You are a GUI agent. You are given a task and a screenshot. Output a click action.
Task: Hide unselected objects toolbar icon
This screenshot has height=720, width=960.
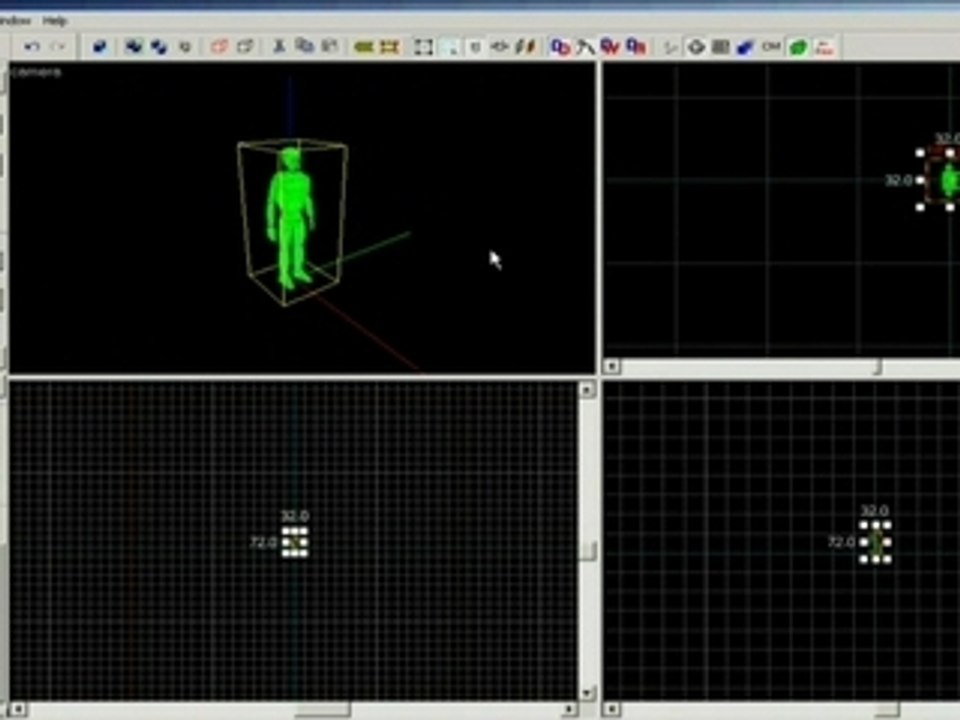[245, 47]
